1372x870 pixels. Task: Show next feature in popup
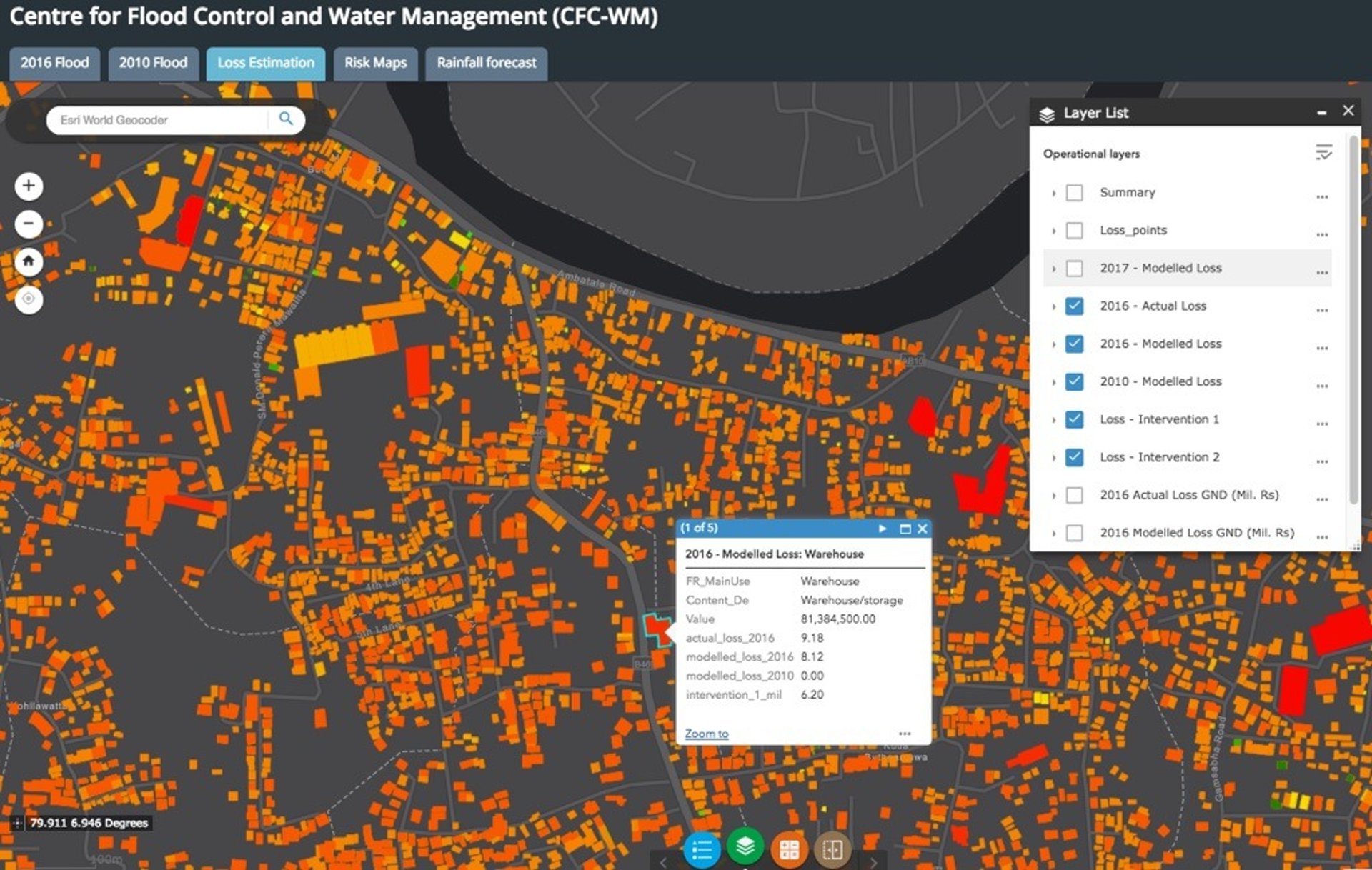click(883, 529)
